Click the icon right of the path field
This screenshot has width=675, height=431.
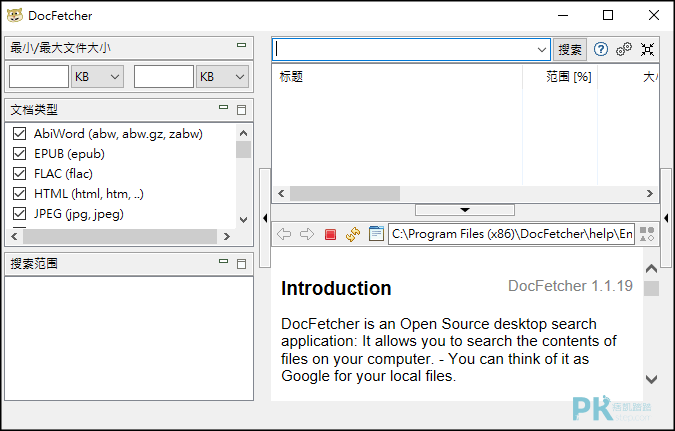[647, 234]
